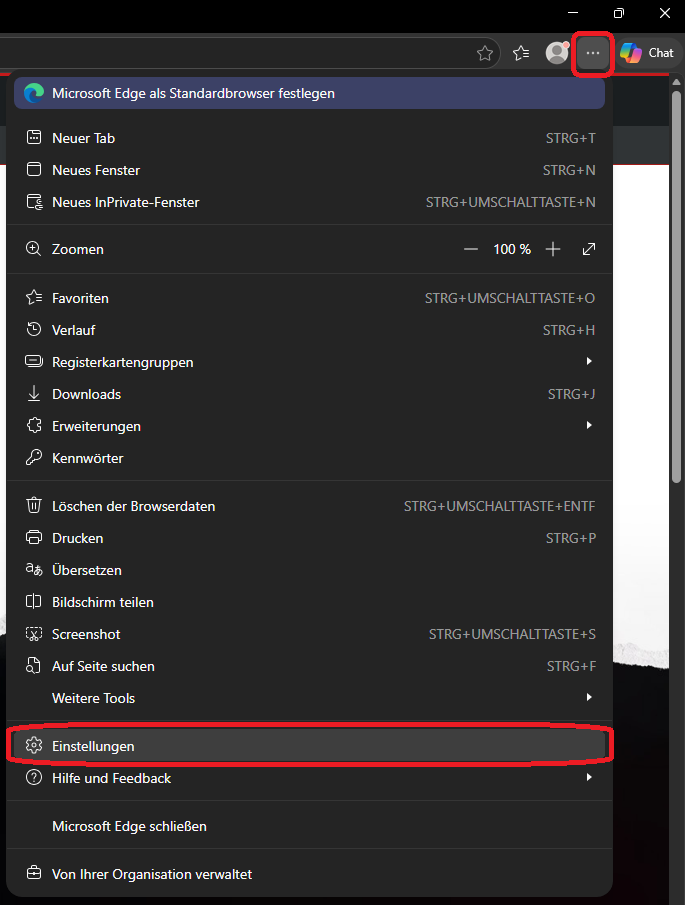
Task: Click the Screenshot scissors icon
Action: coord(34,634)
